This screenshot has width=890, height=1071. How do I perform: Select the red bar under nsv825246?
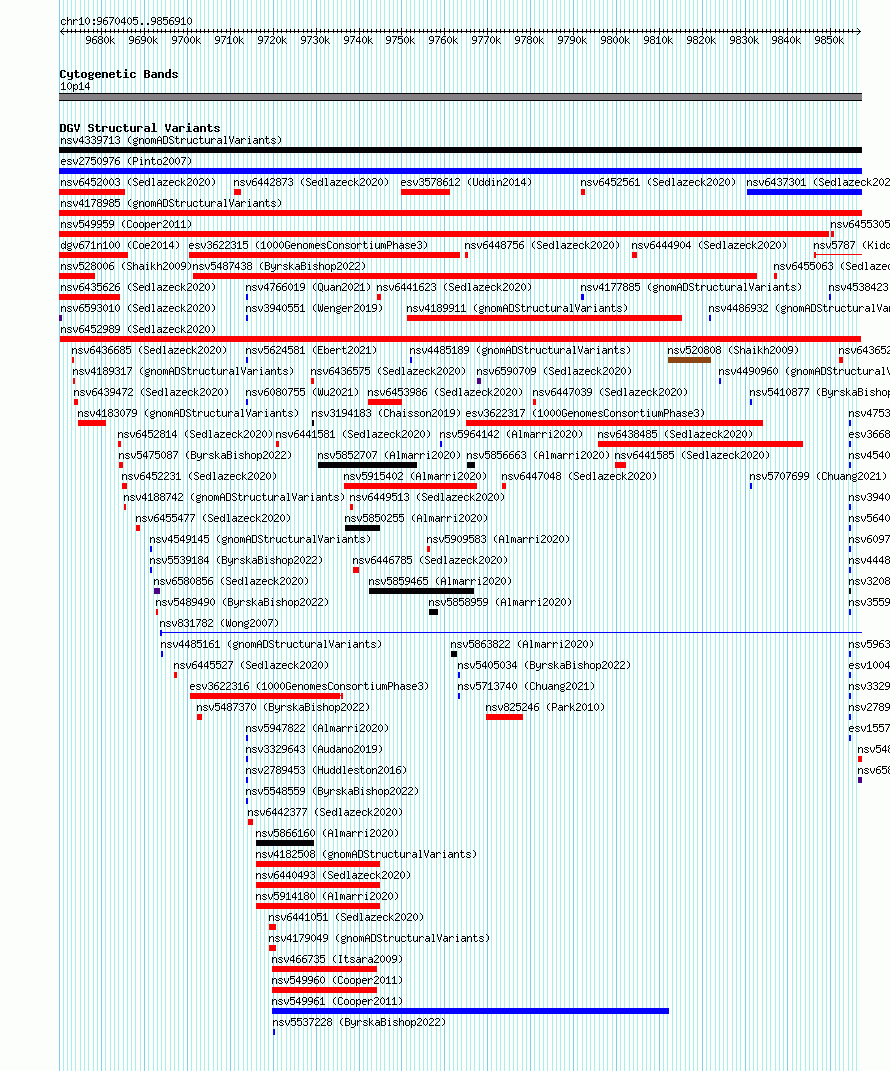point(504,717)
